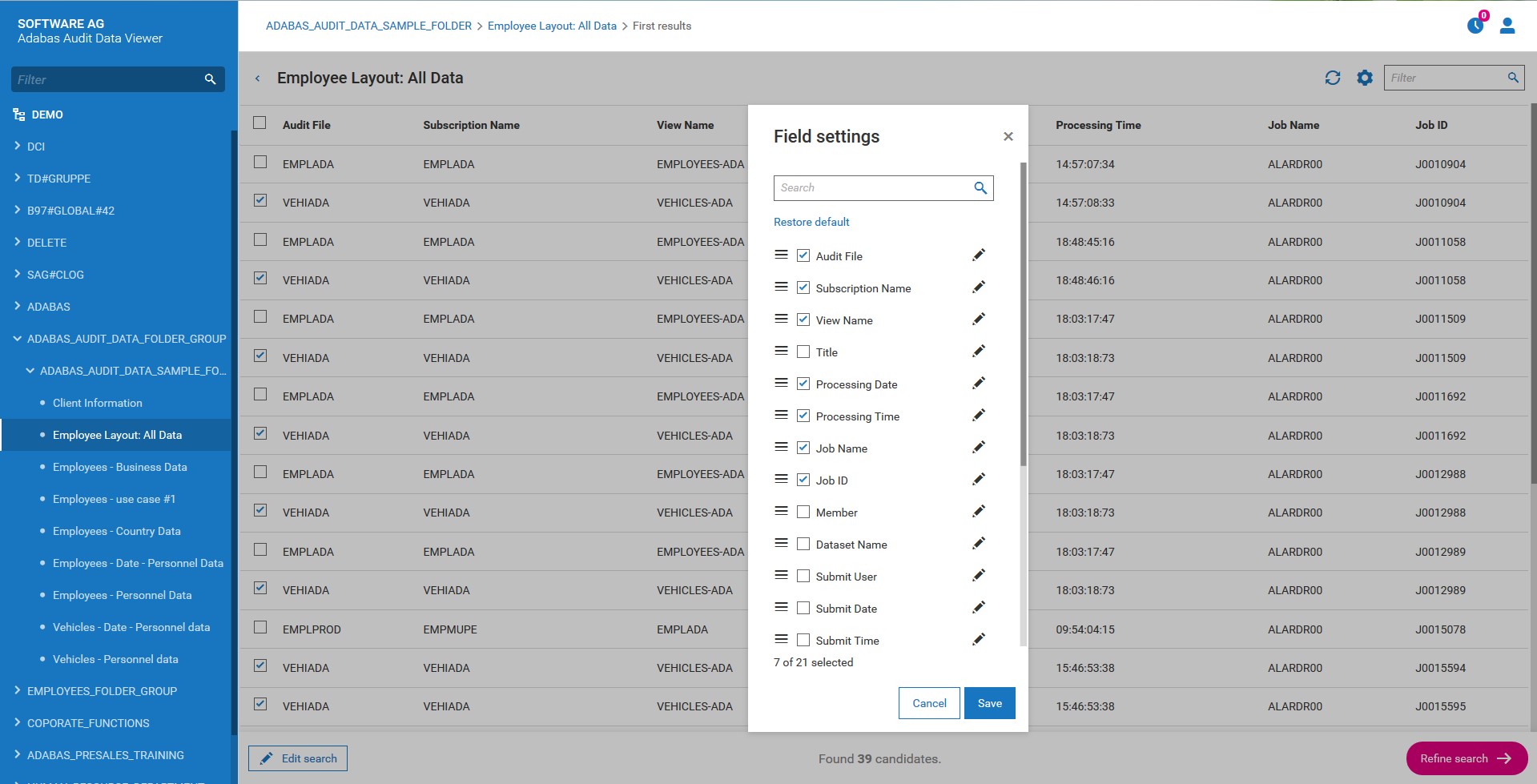Enable the Member field checkbox
Viewport: 1537px width, 784px height.
(x=803, y=512)
